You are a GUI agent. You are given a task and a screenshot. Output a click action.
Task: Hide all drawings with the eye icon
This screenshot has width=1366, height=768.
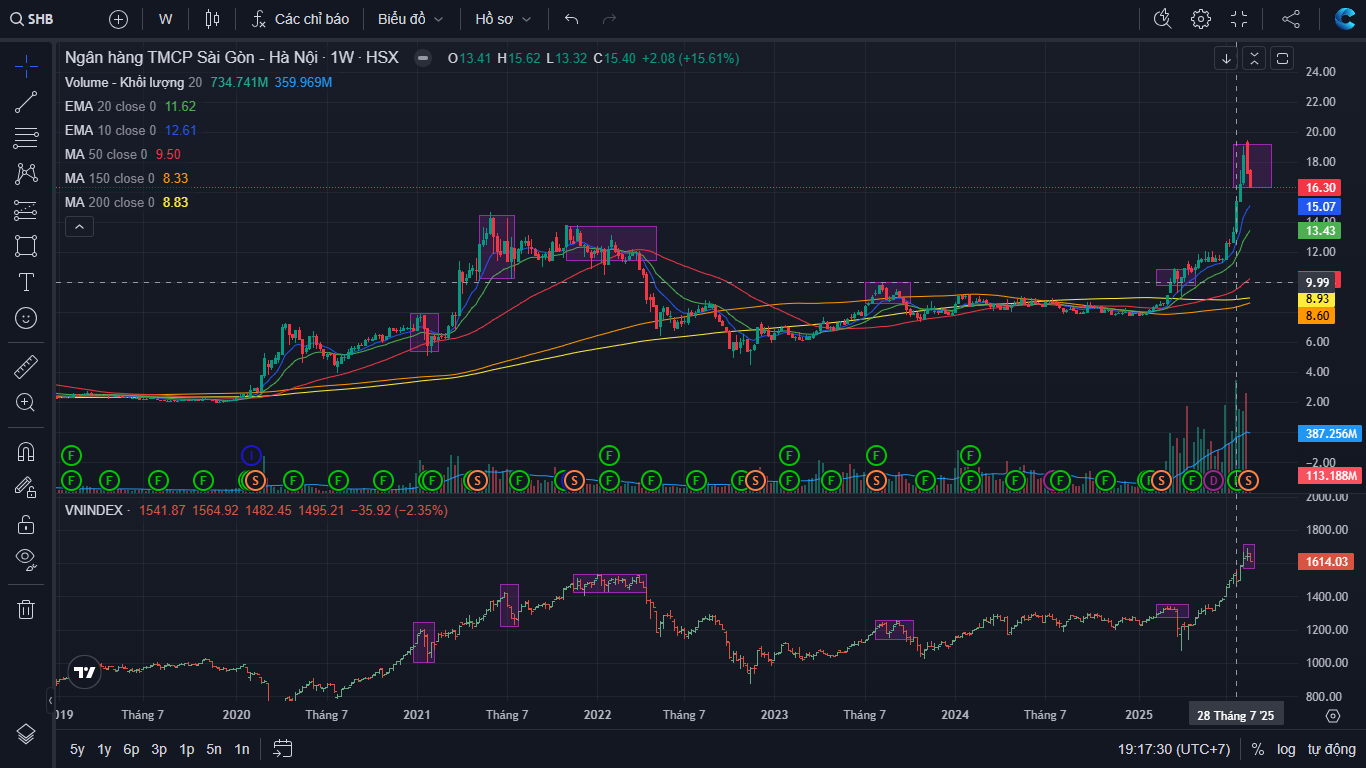pos(26,558)
